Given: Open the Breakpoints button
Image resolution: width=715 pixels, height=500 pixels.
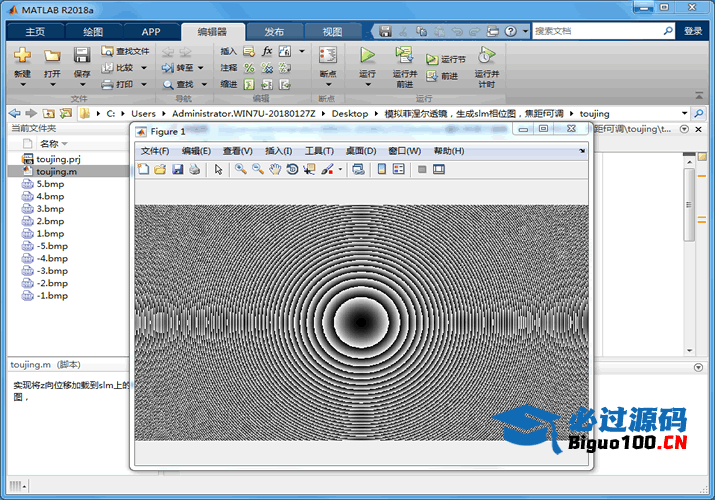Looking at the screenshot, I should click(x=328, y=61).
